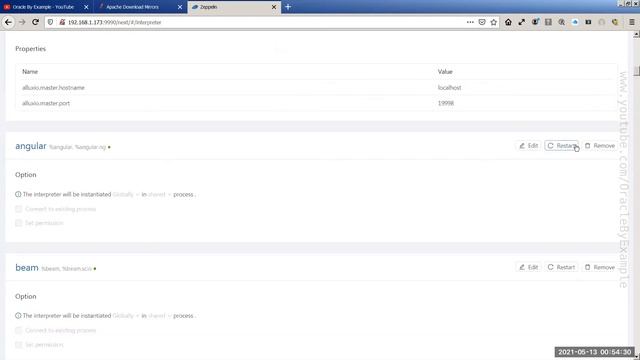Remove the angular interpreter
Viewport: 640px width, 360px height.
point(600,146)
